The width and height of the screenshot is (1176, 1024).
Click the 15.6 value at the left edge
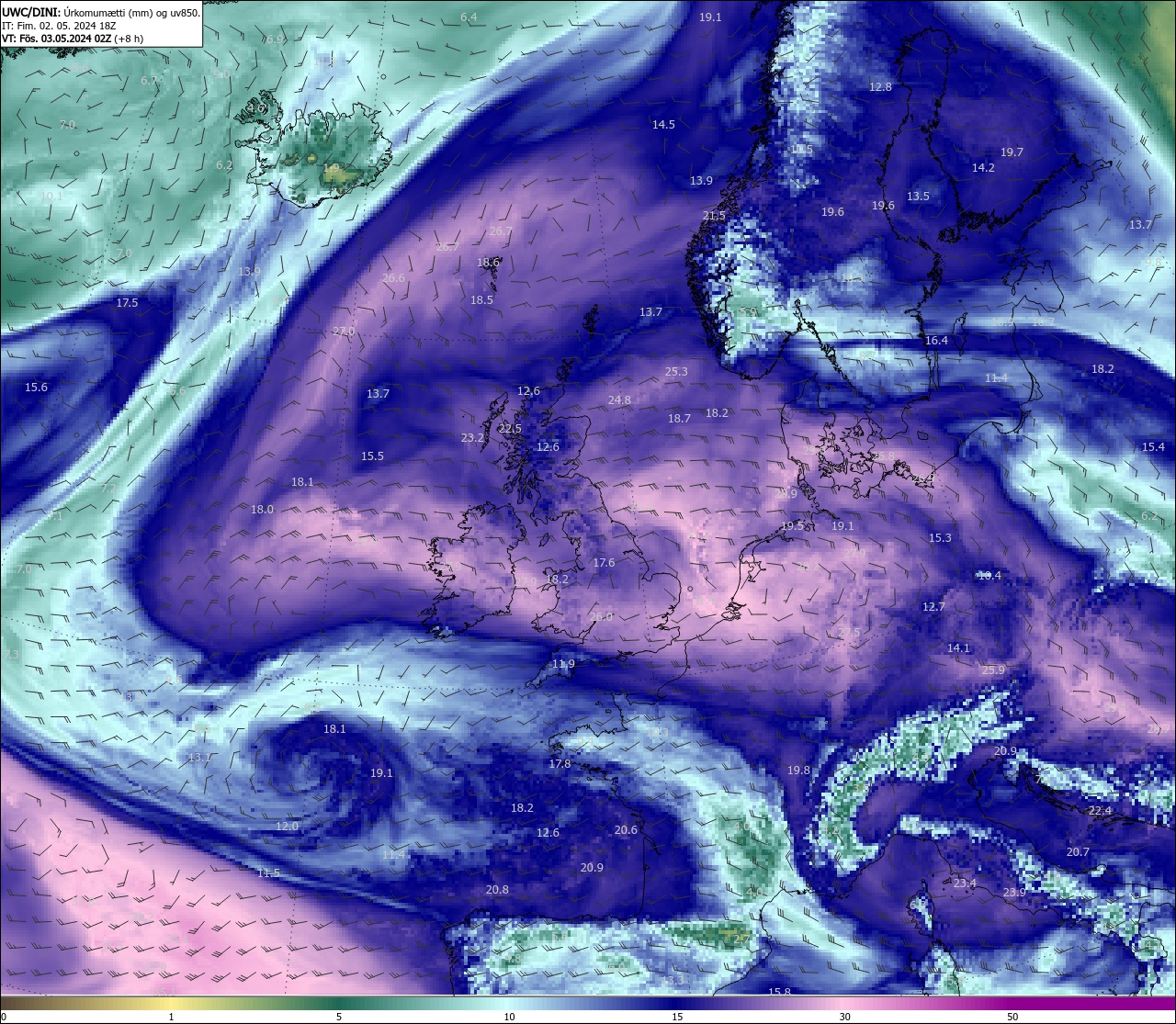(x=36, y=387)
